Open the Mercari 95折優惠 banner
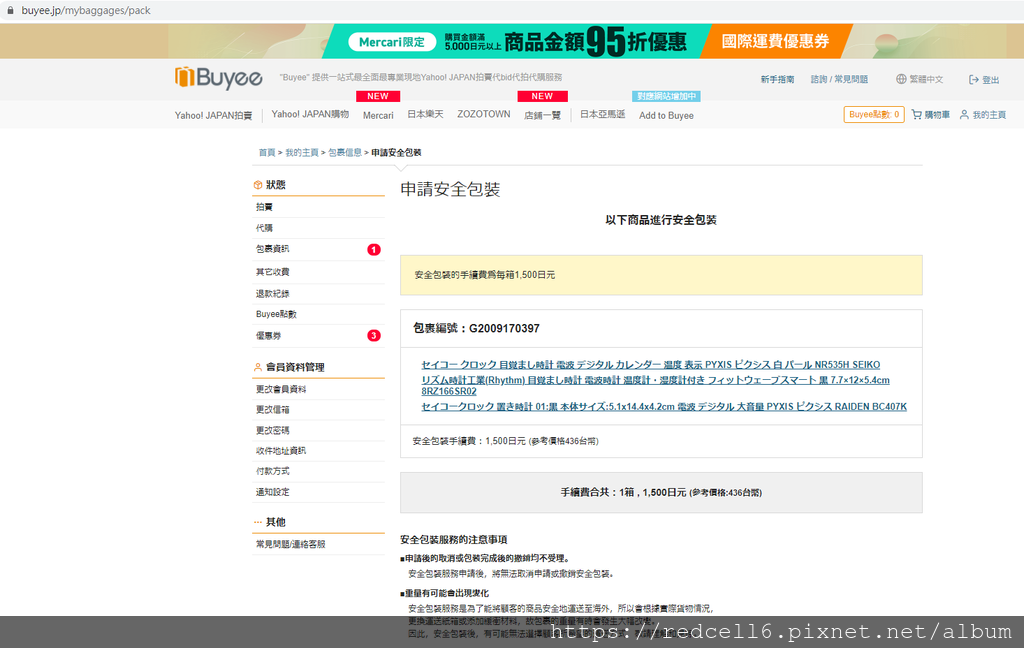Image resolution: width=1024 pixels, height=648 pixels. [516, 42]
